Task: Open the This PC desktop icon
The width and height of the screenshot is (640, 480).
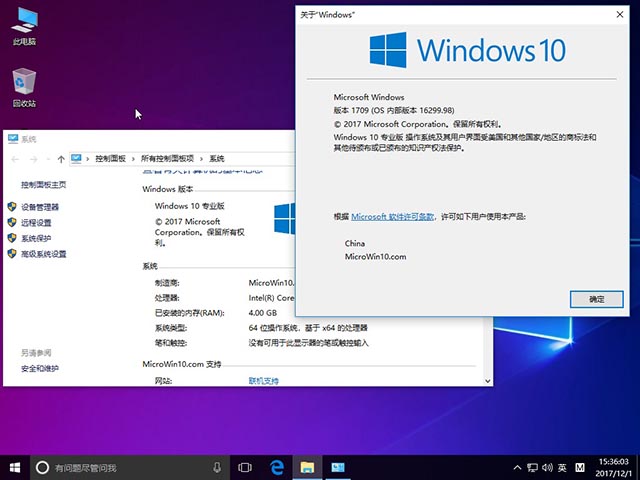Action: (x=24, y=26)
